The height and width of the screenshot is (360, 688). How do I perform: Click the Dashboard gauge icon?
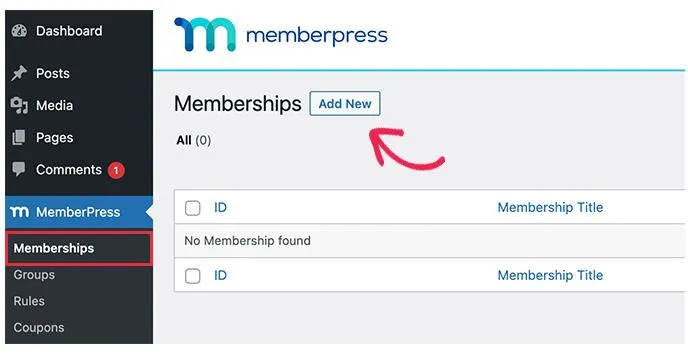coord(19,31)
